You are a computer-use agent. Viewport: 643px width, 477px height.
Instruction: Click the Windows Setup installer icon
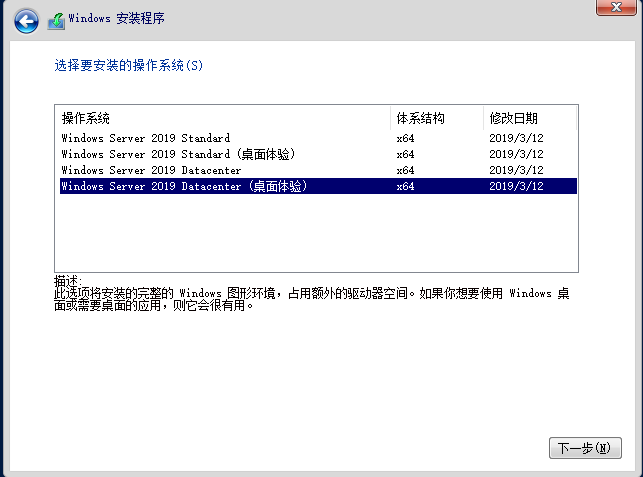pyautogui.click(x=57, y=21)
